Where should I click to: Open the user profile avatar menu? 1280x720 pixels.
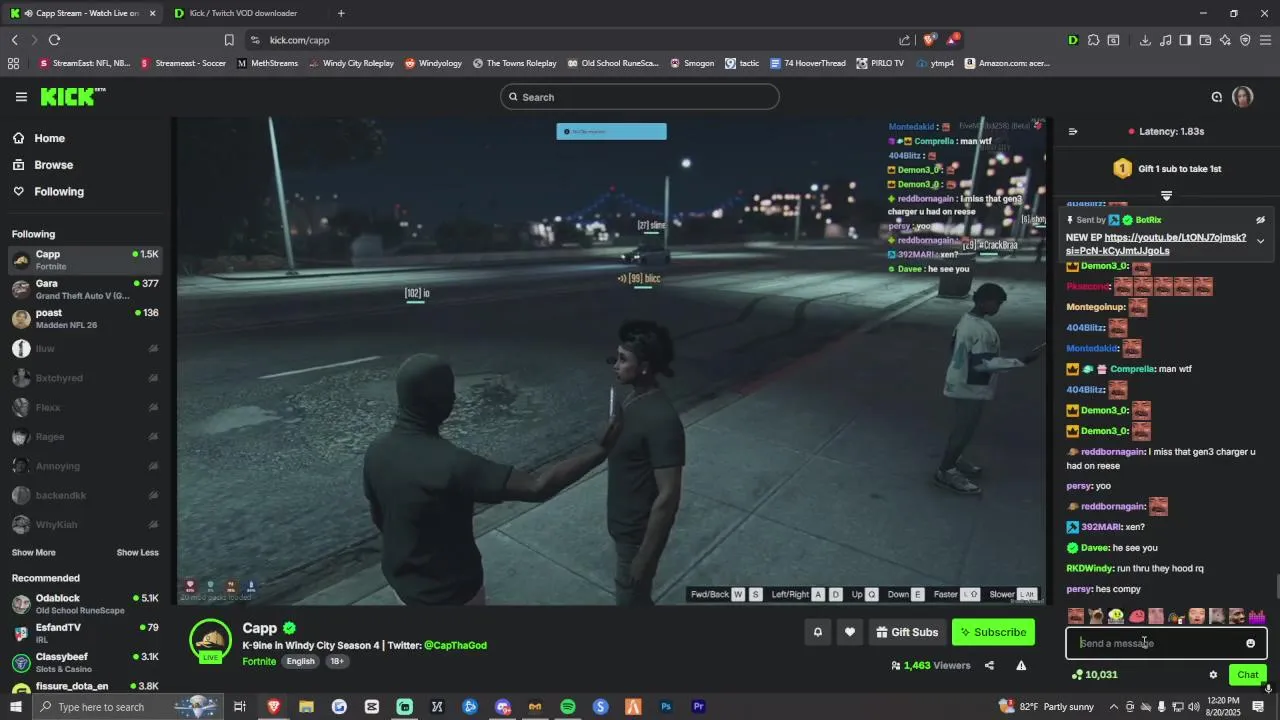[x=1242, y=97]
